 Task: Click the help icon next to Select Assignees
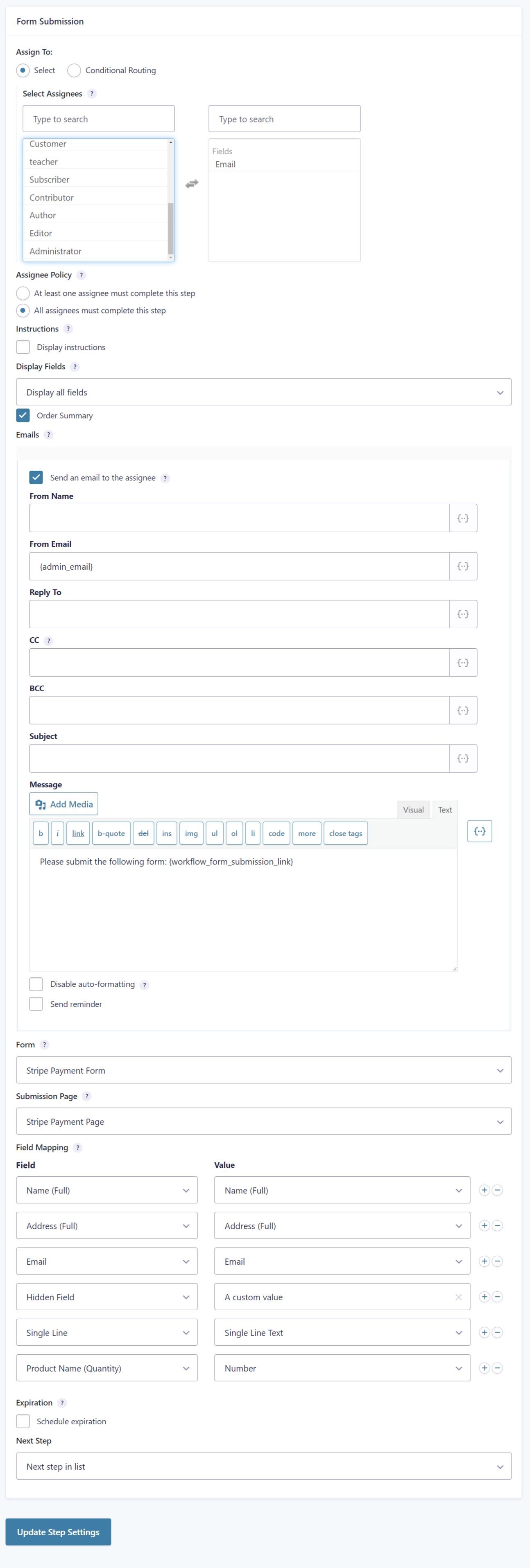92,94
